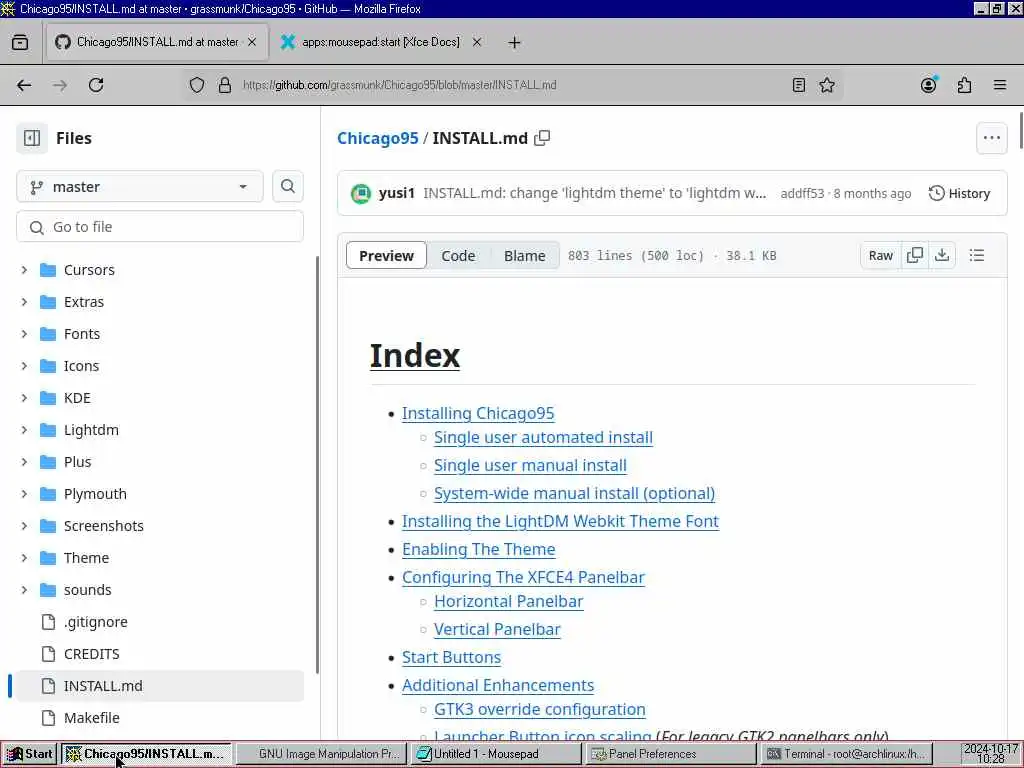Open the document outline icon

point(976,255)
